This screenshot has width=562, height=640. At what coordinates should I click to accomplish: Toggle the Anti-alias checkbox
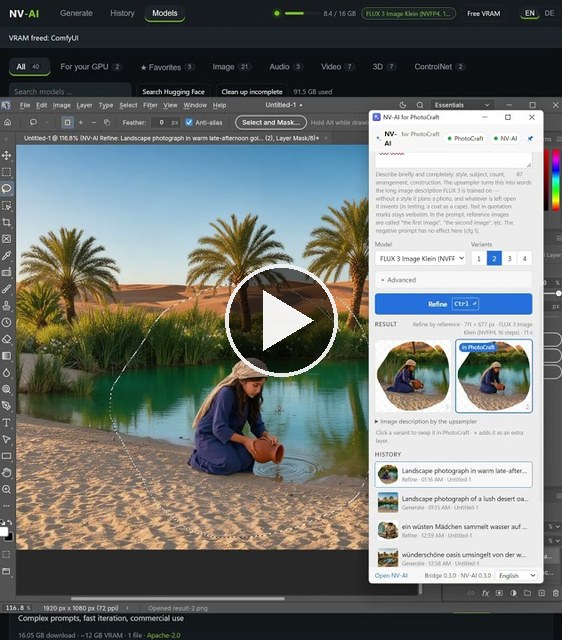[x=189, y=122]
